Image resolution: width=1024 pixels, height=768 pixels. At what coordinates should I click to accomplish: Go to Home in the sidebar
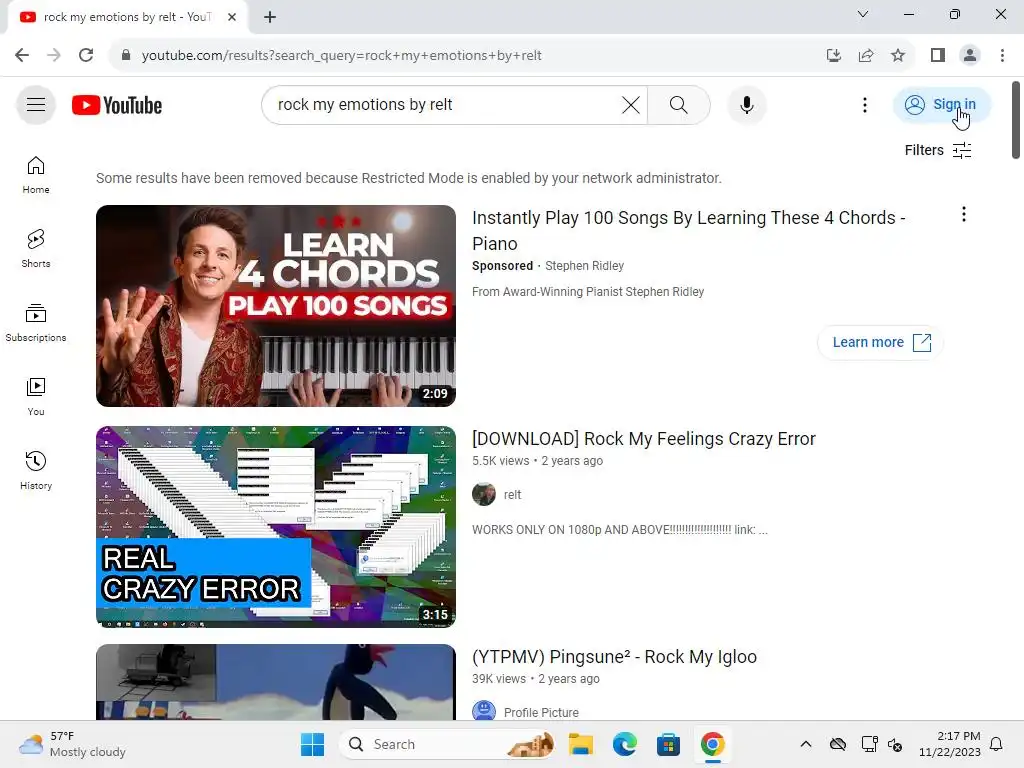click(x=36, y=175)
